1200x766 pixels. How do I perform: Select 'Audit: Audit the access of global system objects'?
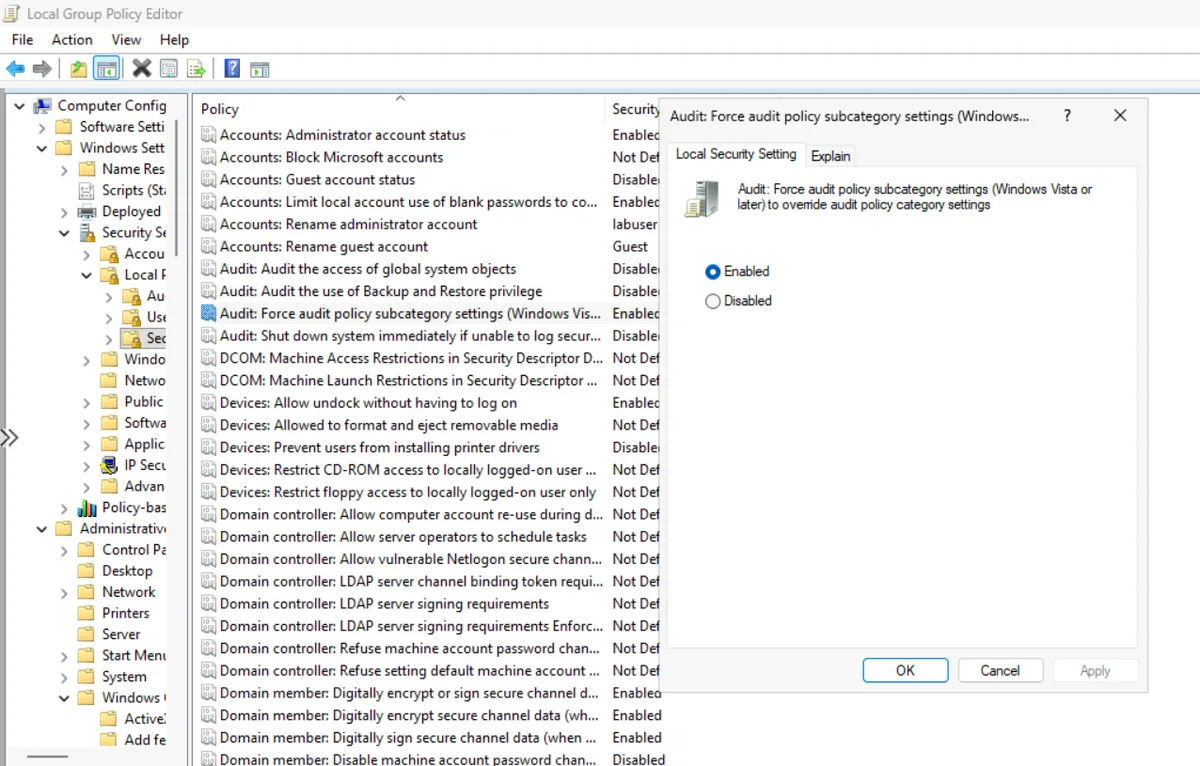click(x=368, y=269)
